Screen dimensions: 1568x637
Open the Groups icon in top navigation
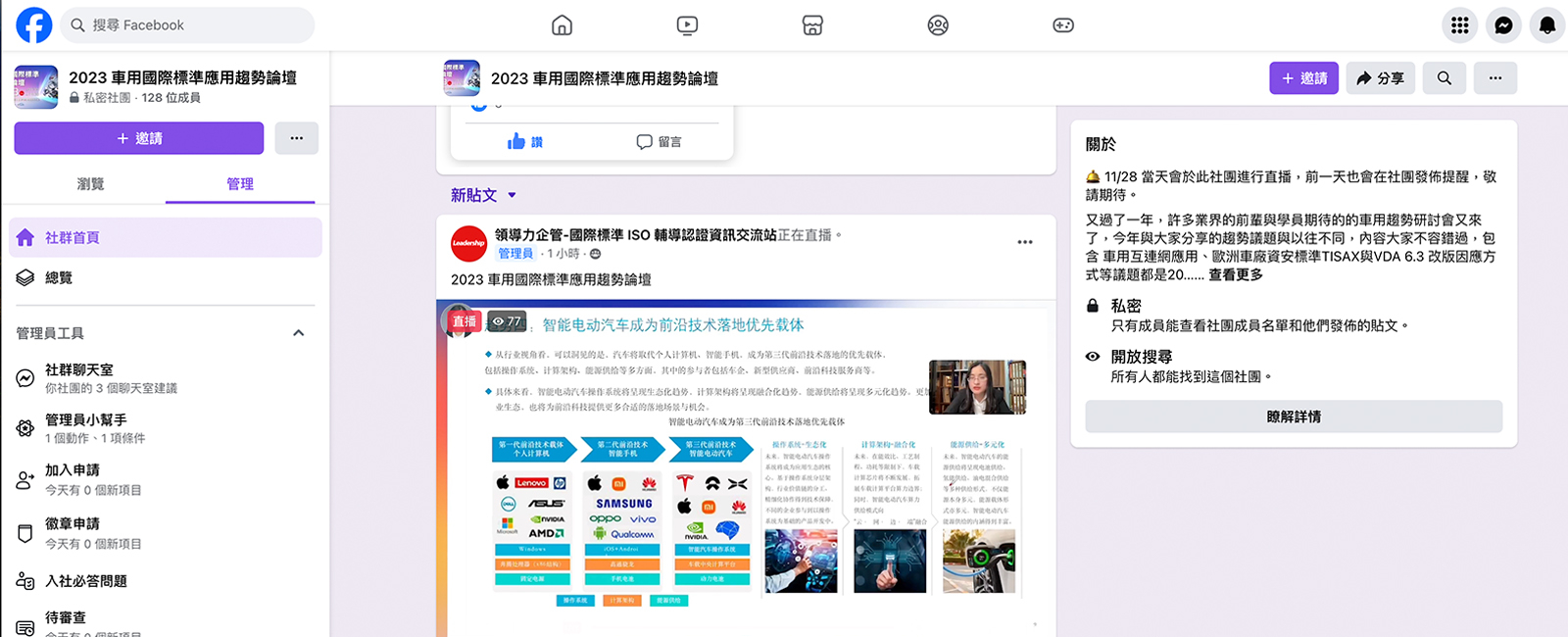pos(938,25)
